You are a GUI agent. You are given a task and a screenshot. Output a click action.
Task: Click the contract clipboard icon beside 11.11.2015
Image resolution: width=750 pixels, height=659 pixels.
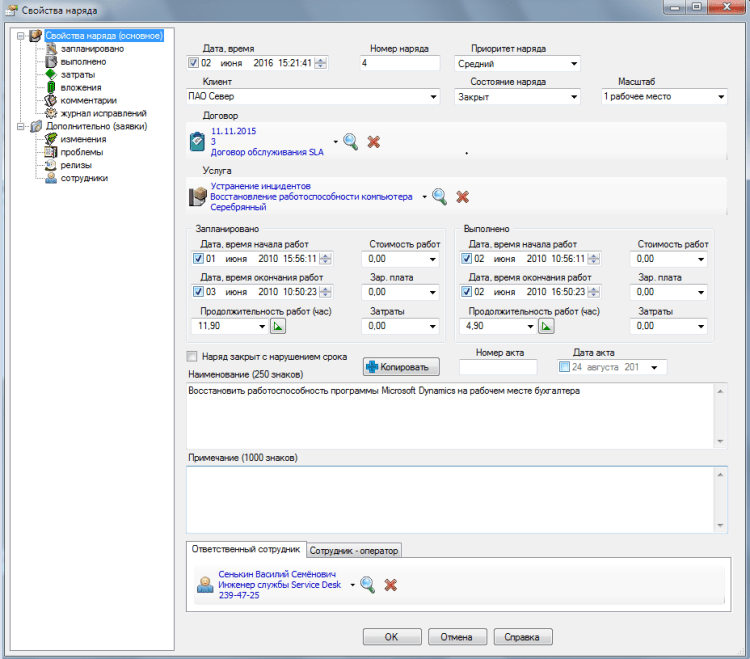tap(197, 142)
